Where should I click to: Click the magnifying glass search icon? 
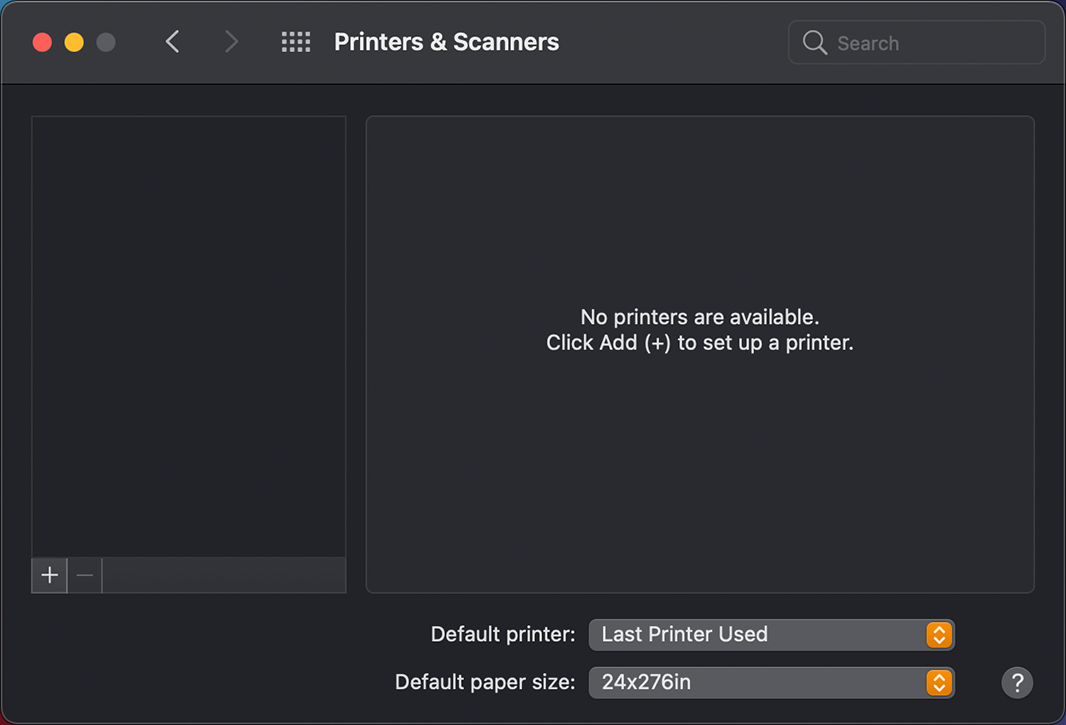(x=815, y=43)
